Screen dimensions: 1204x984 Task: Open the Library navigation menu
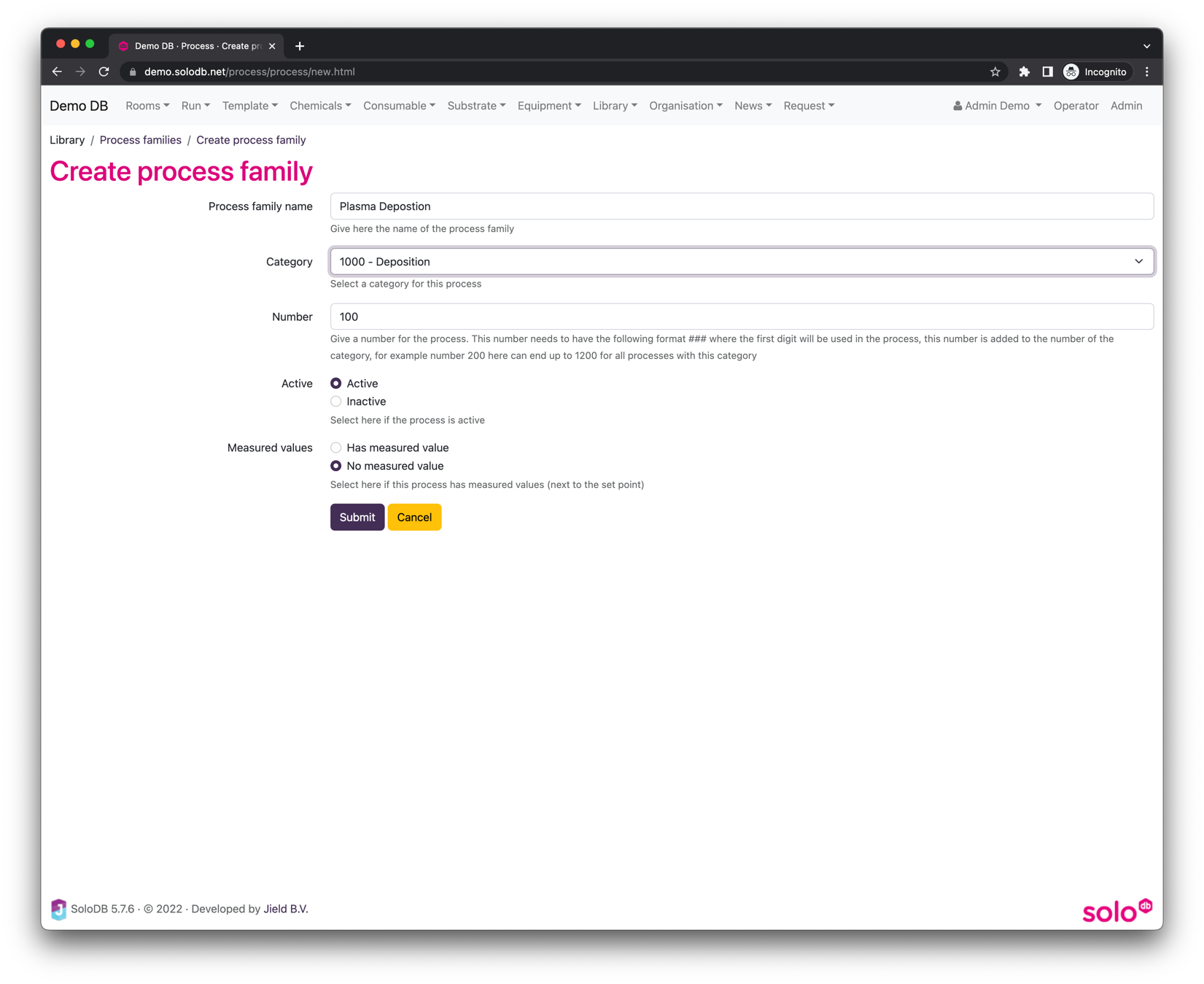pos(614,106)
